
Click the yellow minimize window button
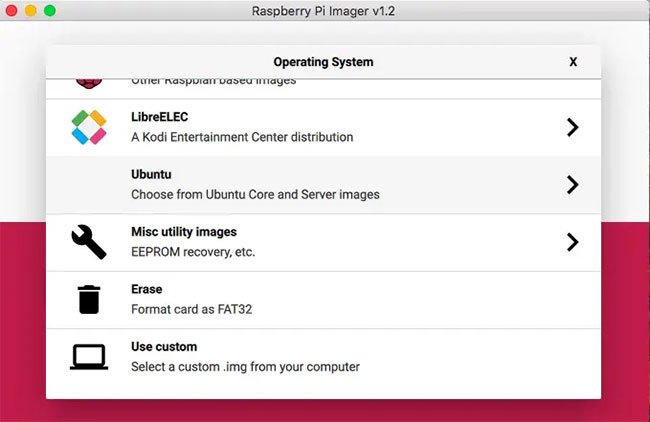(x=31, y=11)
